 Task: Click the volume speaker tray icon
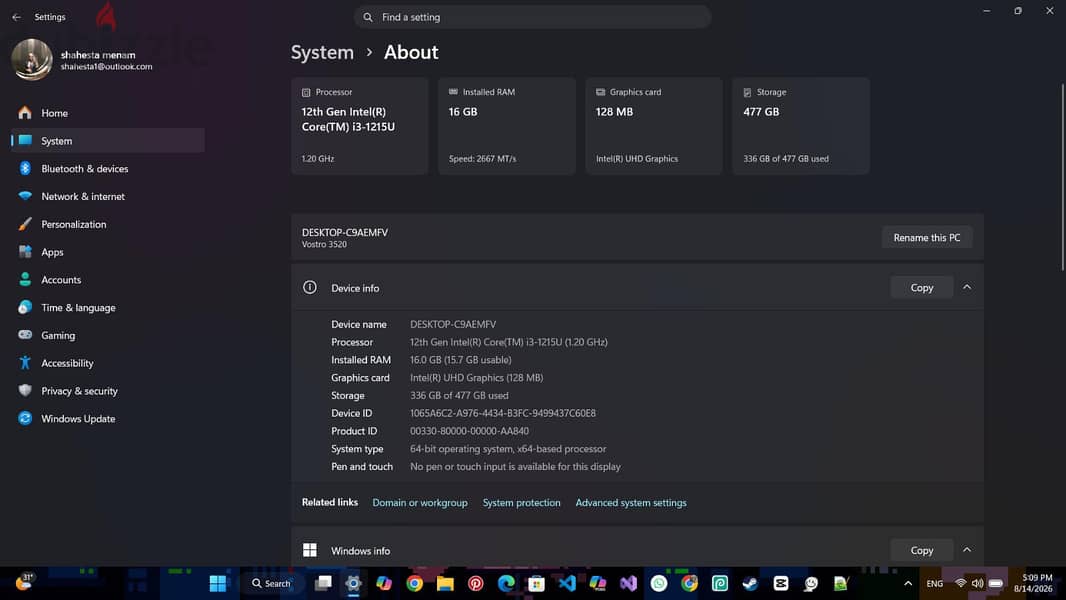pyautogui.click(x=978, y=583)
